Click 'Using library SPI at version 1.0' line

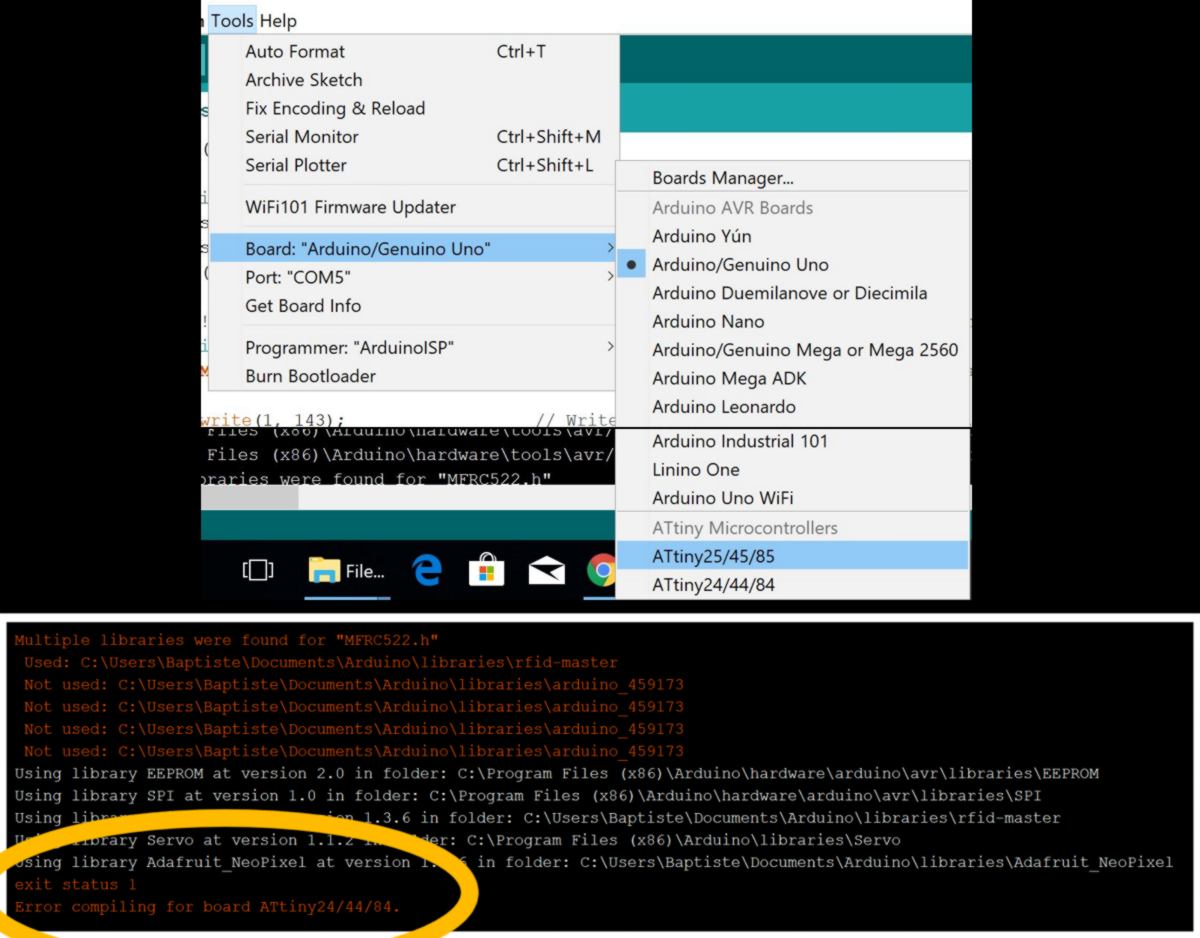[x=527, y=795]
